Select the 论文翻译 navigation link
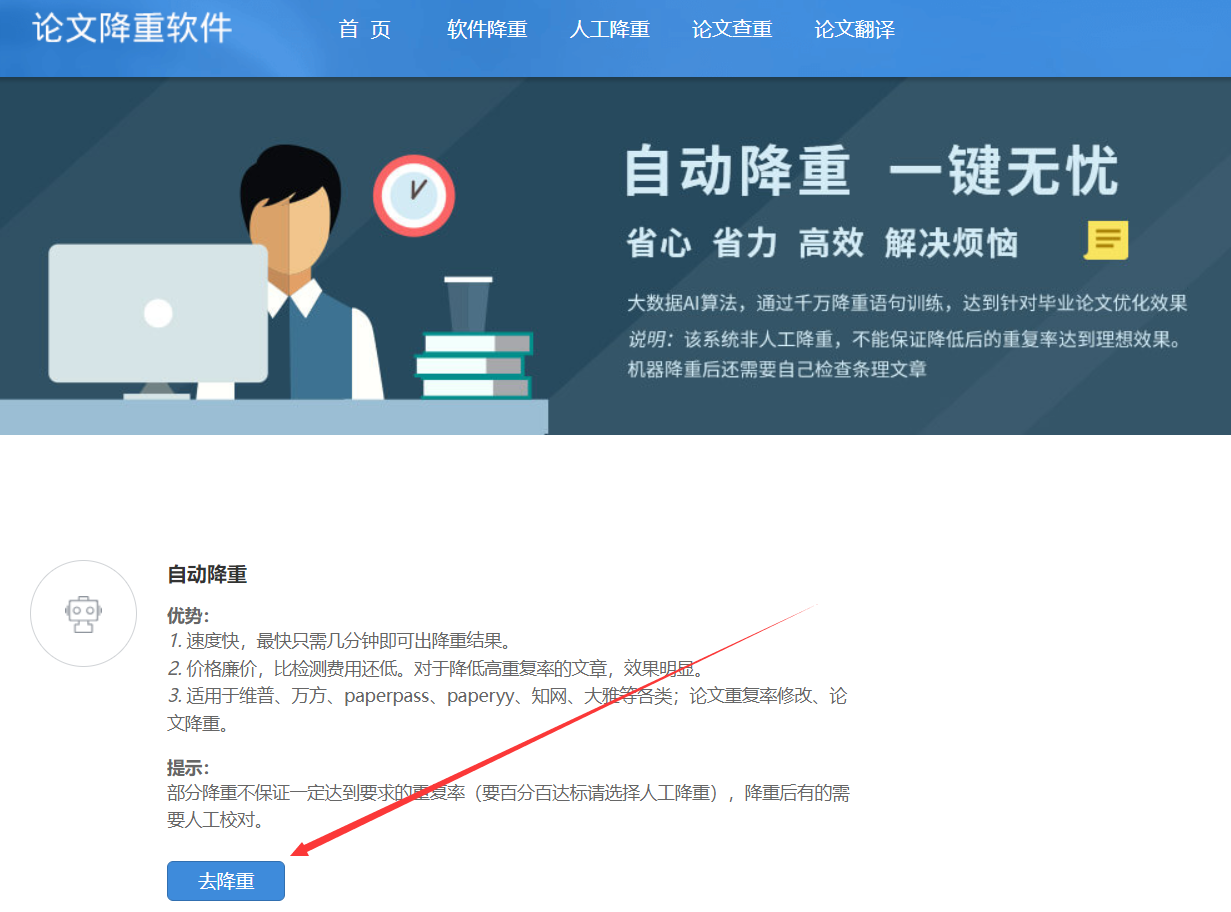The height and width of the screenshot is (912, 1231). point(855,29)
